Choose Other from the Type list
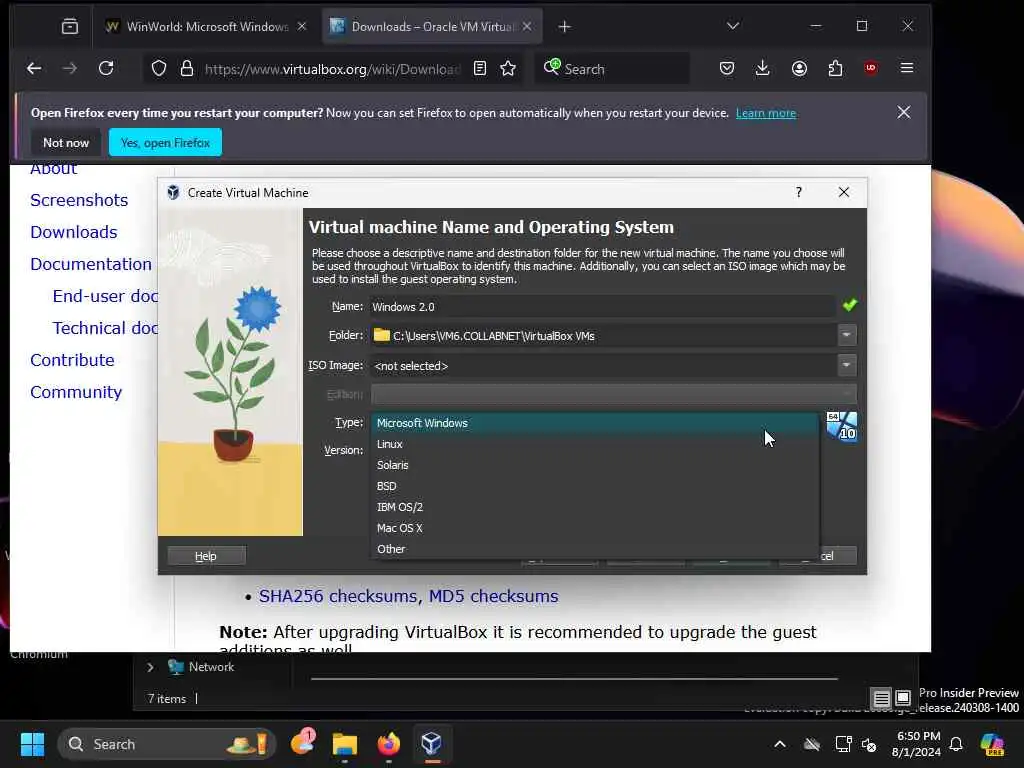 click(x=594, y=549)
